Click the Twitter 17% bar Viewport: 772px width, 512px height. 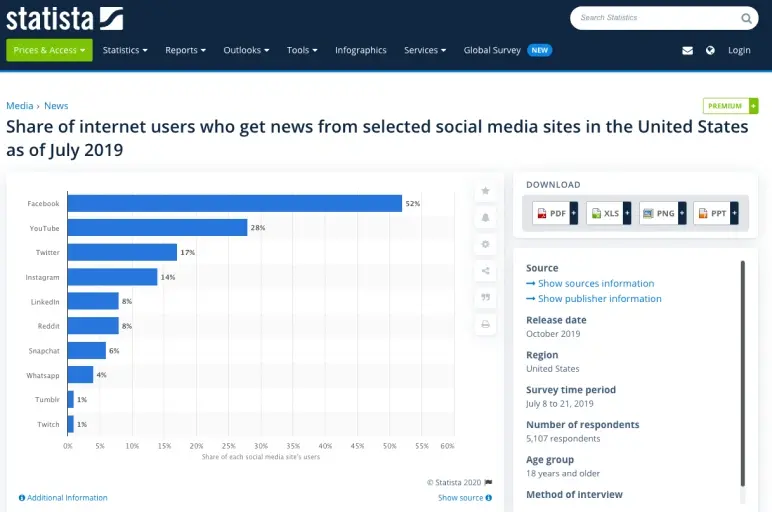click(122, 252)
